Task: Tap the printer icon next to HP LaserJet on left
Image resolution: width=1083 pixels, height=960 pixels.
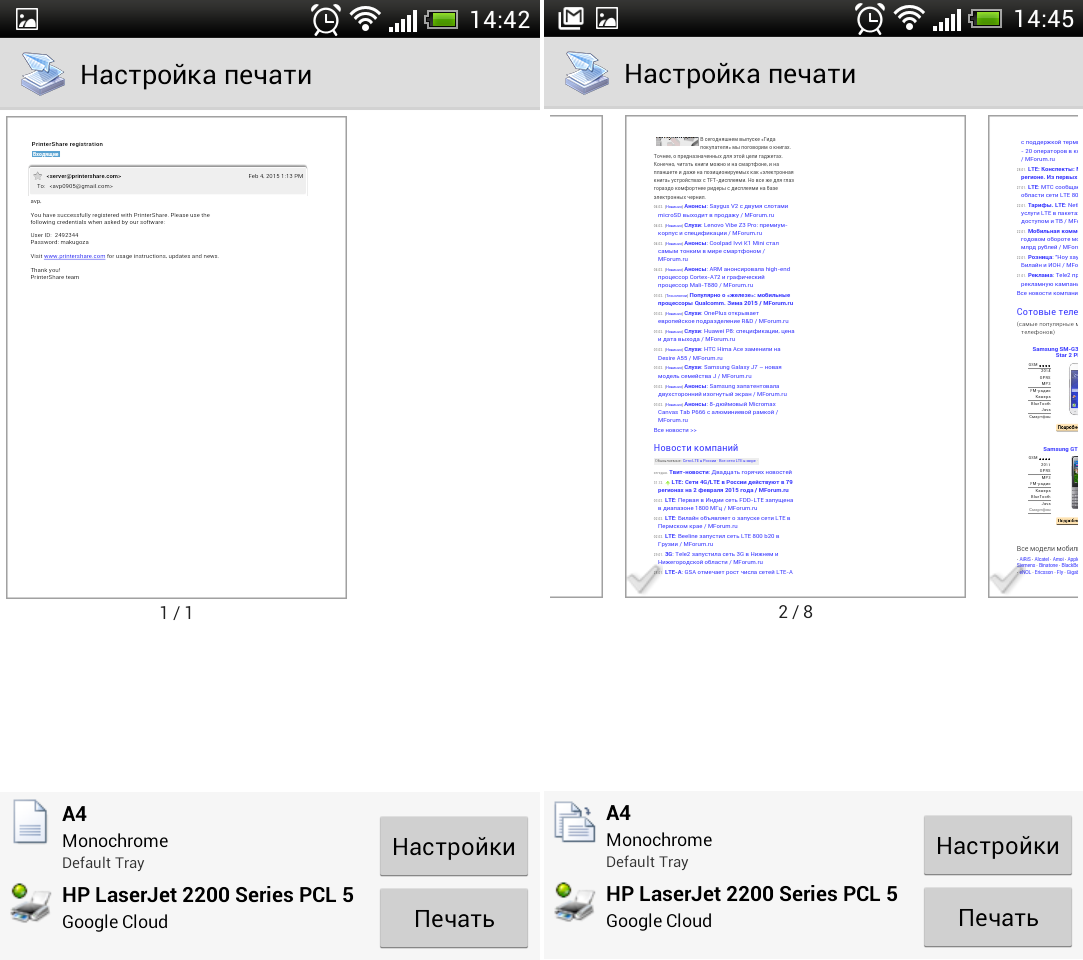Action: pos(30,902)
